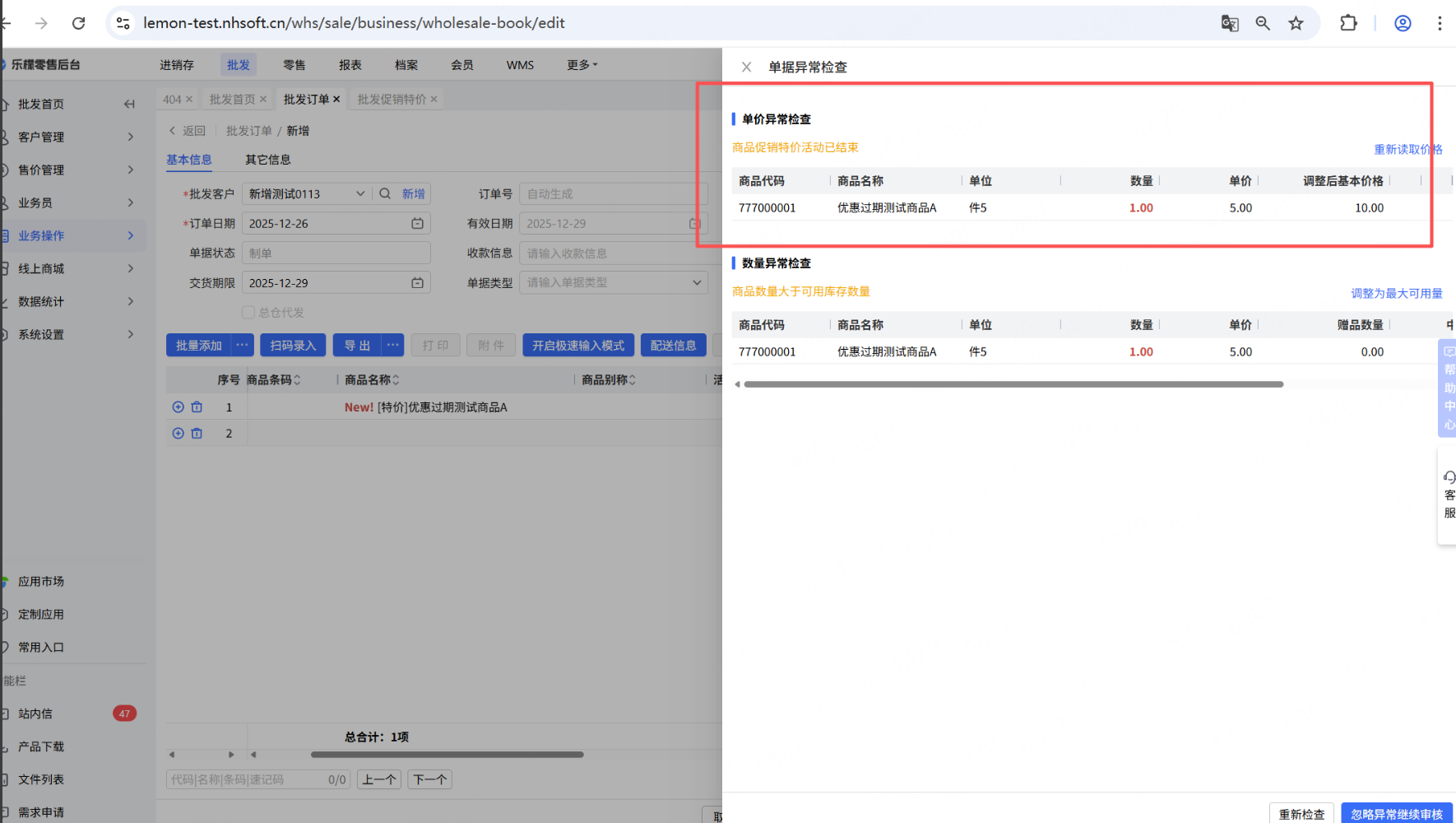Open the browser extensions icon
This screenshot has width=1456, height=823.
(1348, 23)
